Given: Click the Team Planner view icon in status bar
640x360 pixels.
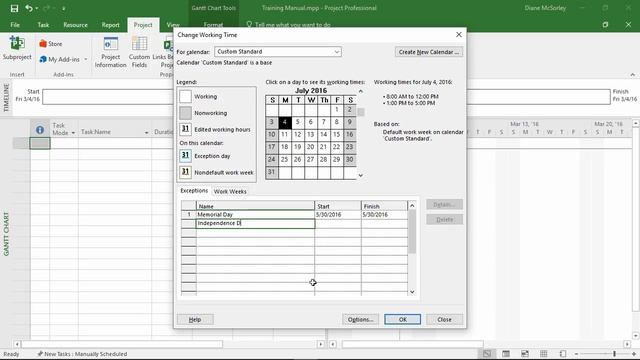Looking at the screenshot, I should coord(525,354).
